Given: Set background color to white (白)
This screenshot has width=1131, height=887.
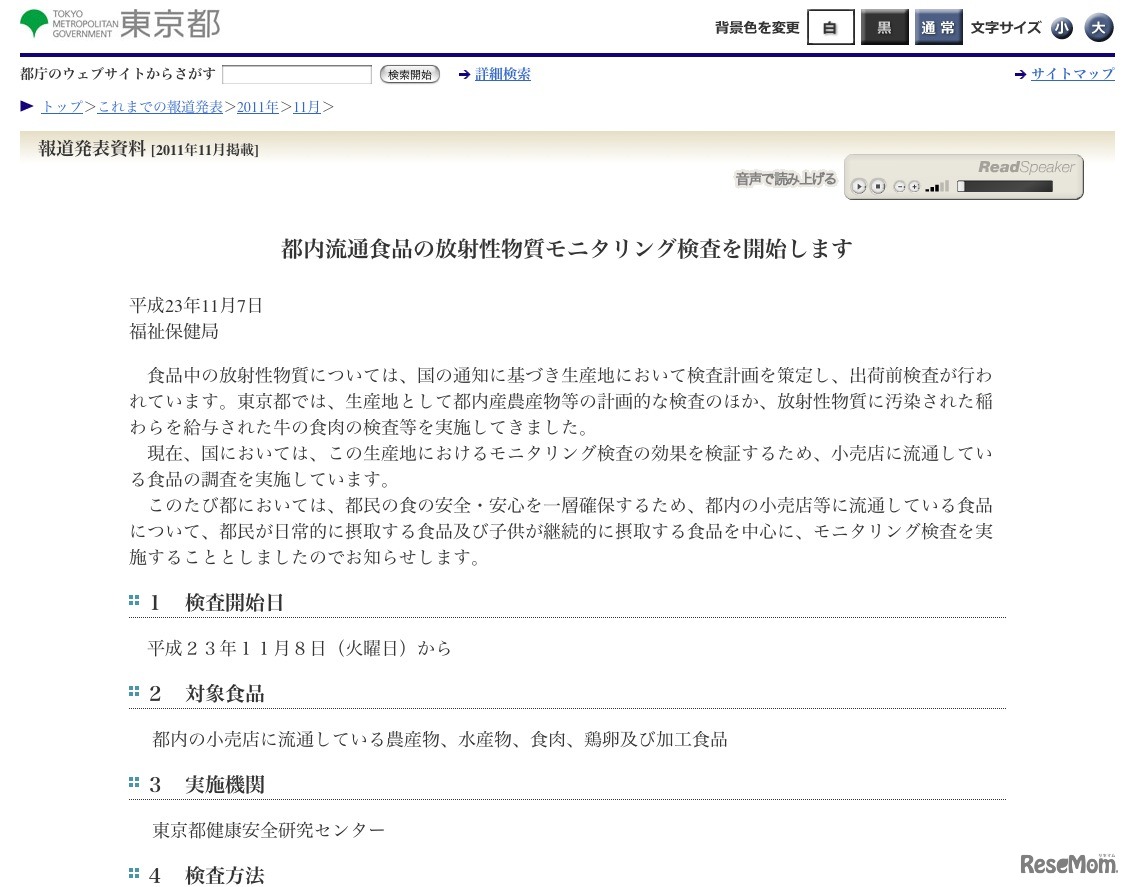Looking at the screenshot, I should pos(830,27).
